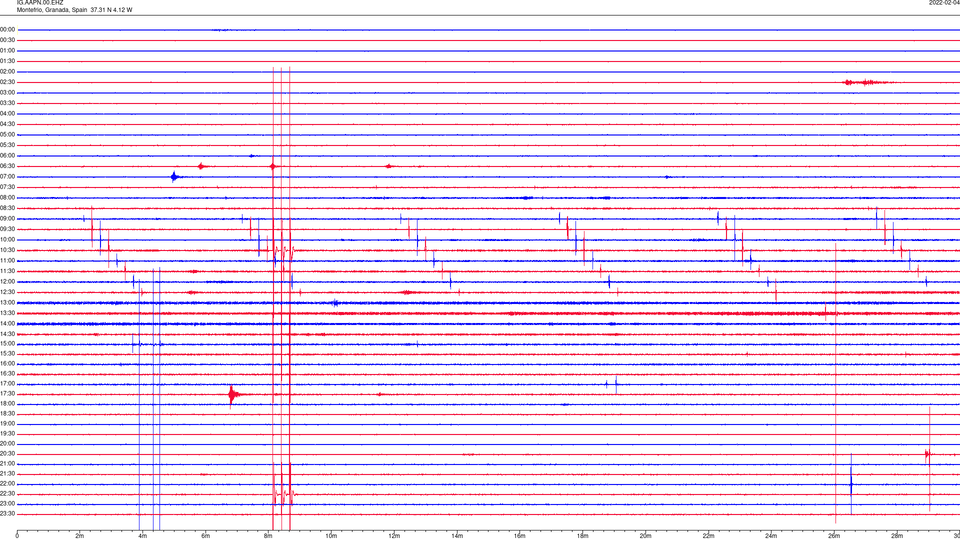960x540 pixels.
Task: Select the 03:30 time row label
Action: [x=7, y=103]
